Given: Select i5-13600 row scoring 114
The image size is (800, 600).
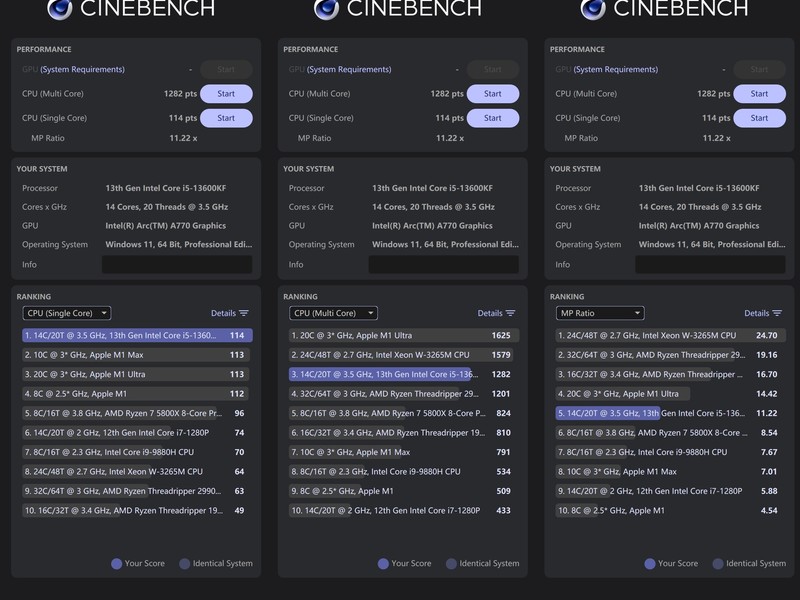Looking at the screenshot, I should click(x=137, y=335).
